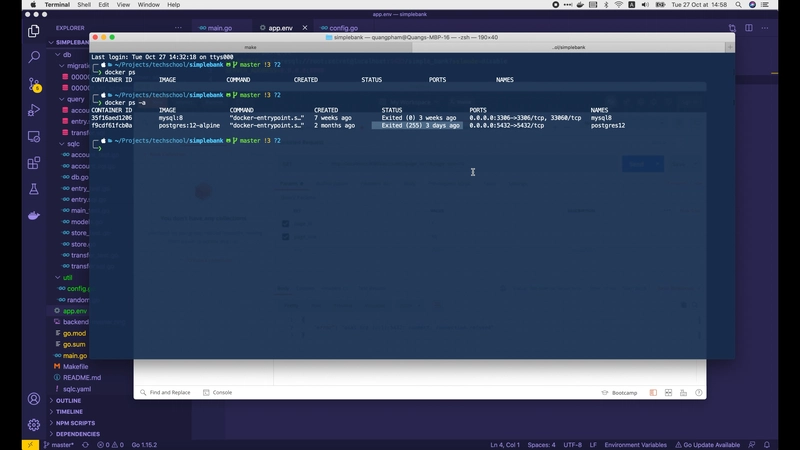Screen dimensions: 800x450
Task: Open Makefile in the explorer tree
Action: pyautogui.click(x=75, y=366)
